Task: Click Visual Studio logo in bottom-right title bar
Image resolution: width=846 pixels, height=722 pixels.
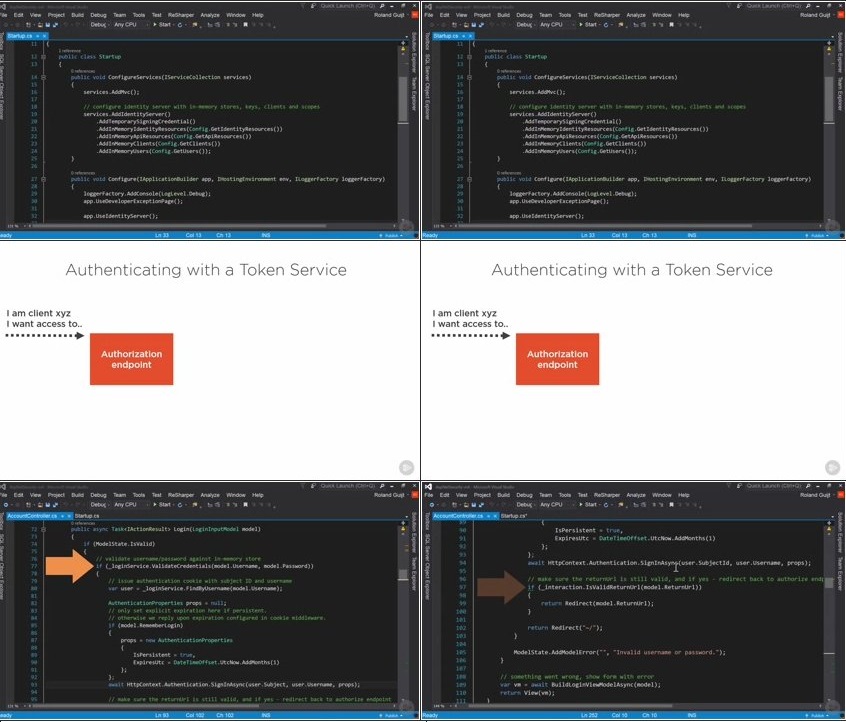Action: click(428, 486)
